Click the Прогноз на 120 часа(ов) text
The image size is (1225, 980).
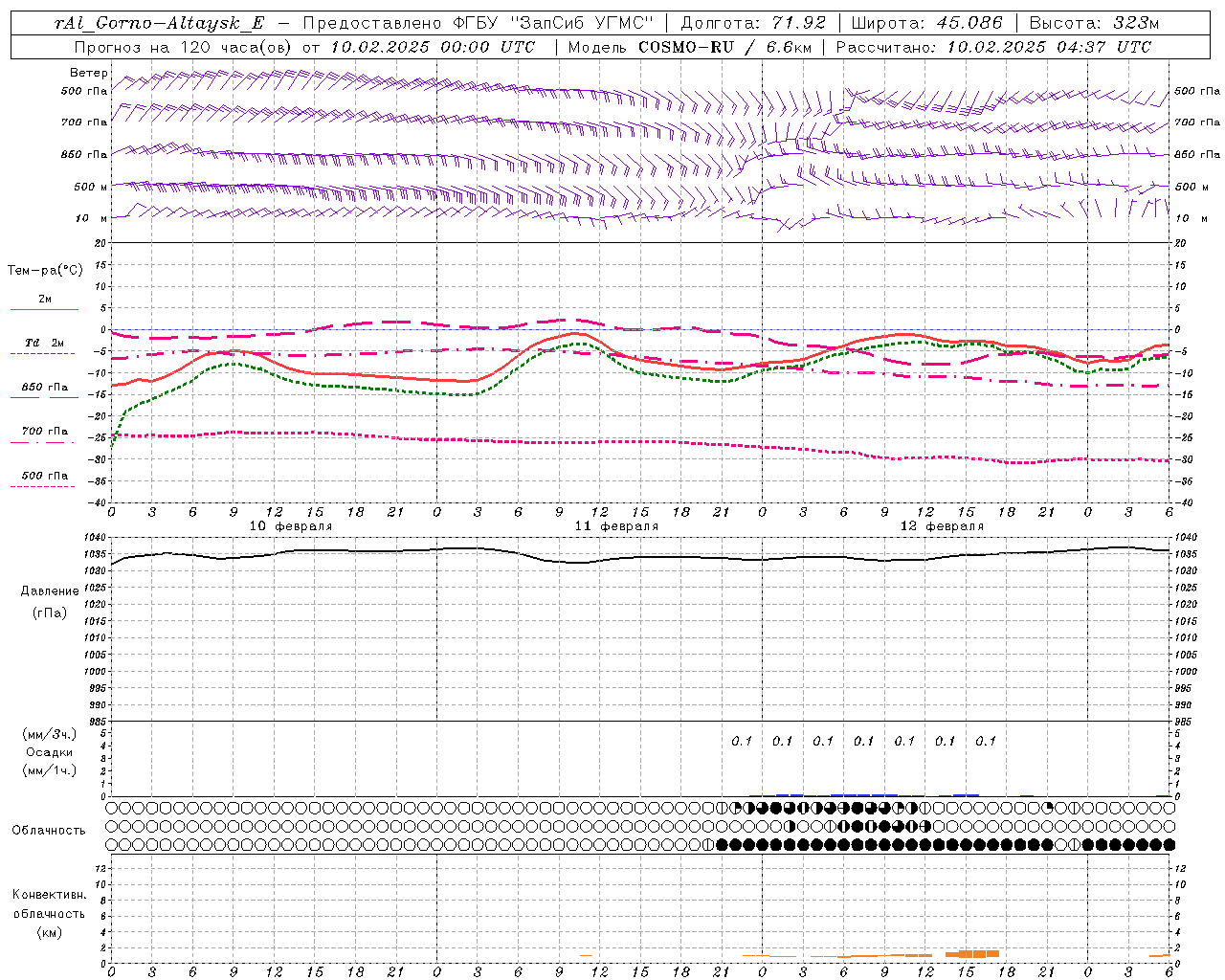click(185, 47)
